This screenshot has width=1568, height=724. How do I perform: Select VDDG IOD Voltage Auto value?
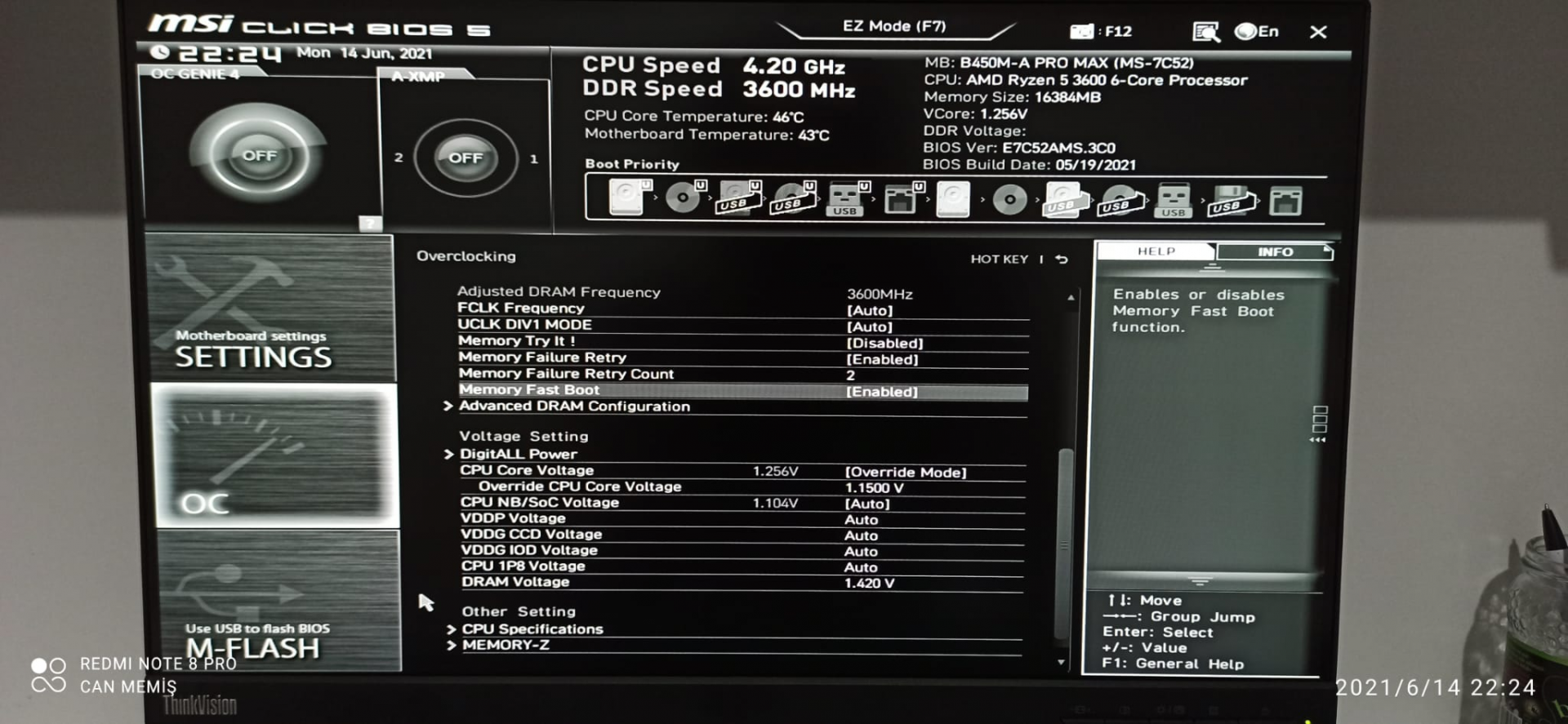(x=862, y=552)
